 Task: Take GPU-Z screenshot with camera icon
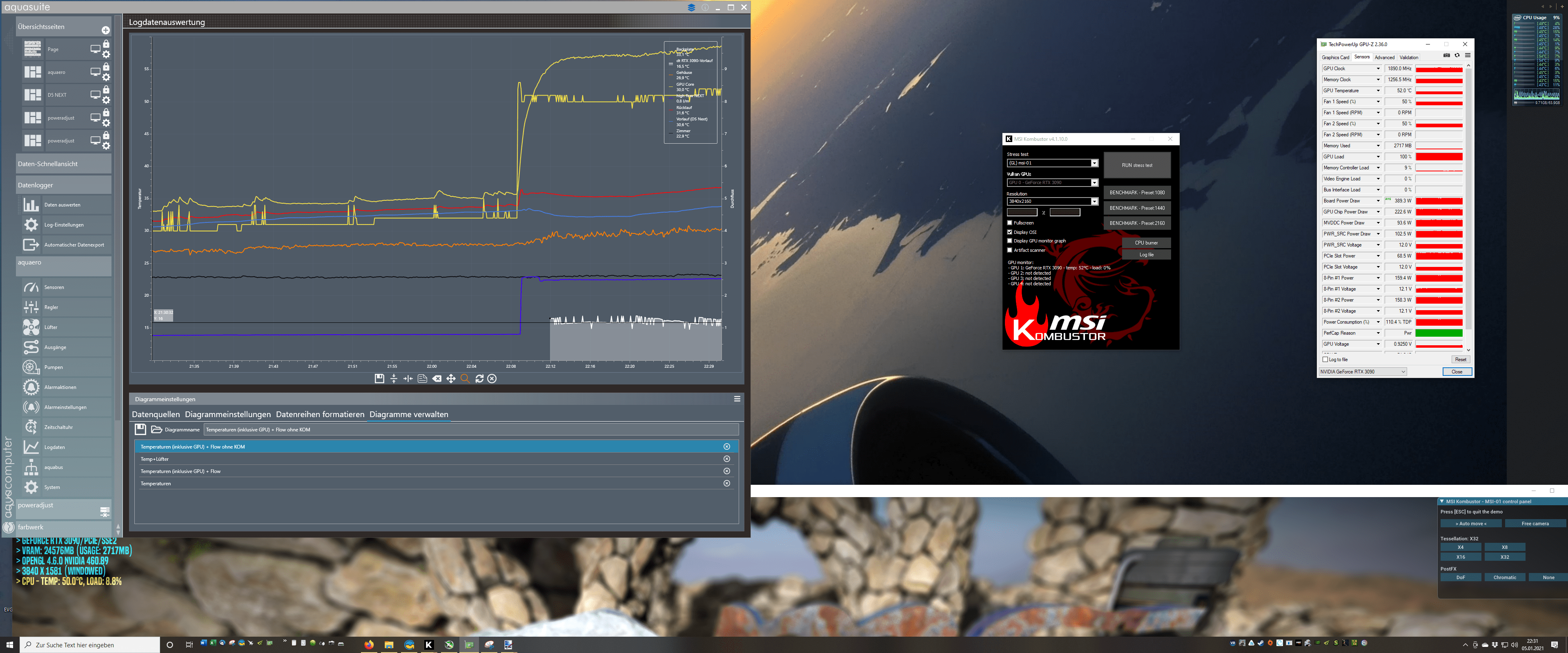(x=1446, y=56)
